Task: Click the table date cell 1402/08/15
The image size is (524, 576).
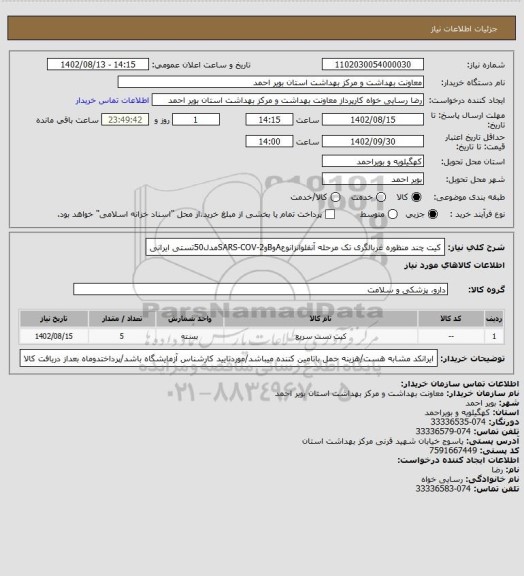Action: tap(54, 336)
